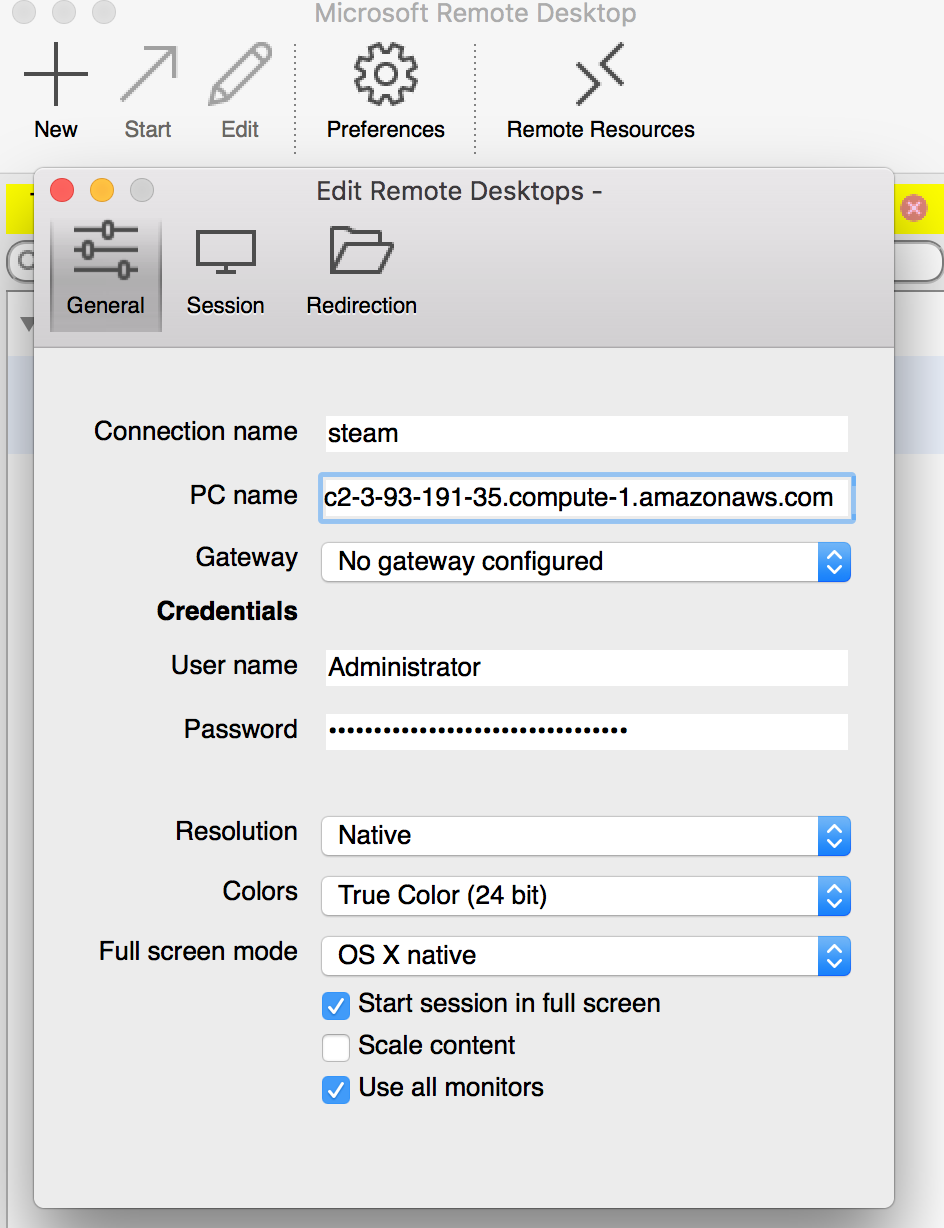Image resolution: width=944 pixels, height=1228 pixels.
Task: Open the Colors dropdown menu
Action: point(585,896)
